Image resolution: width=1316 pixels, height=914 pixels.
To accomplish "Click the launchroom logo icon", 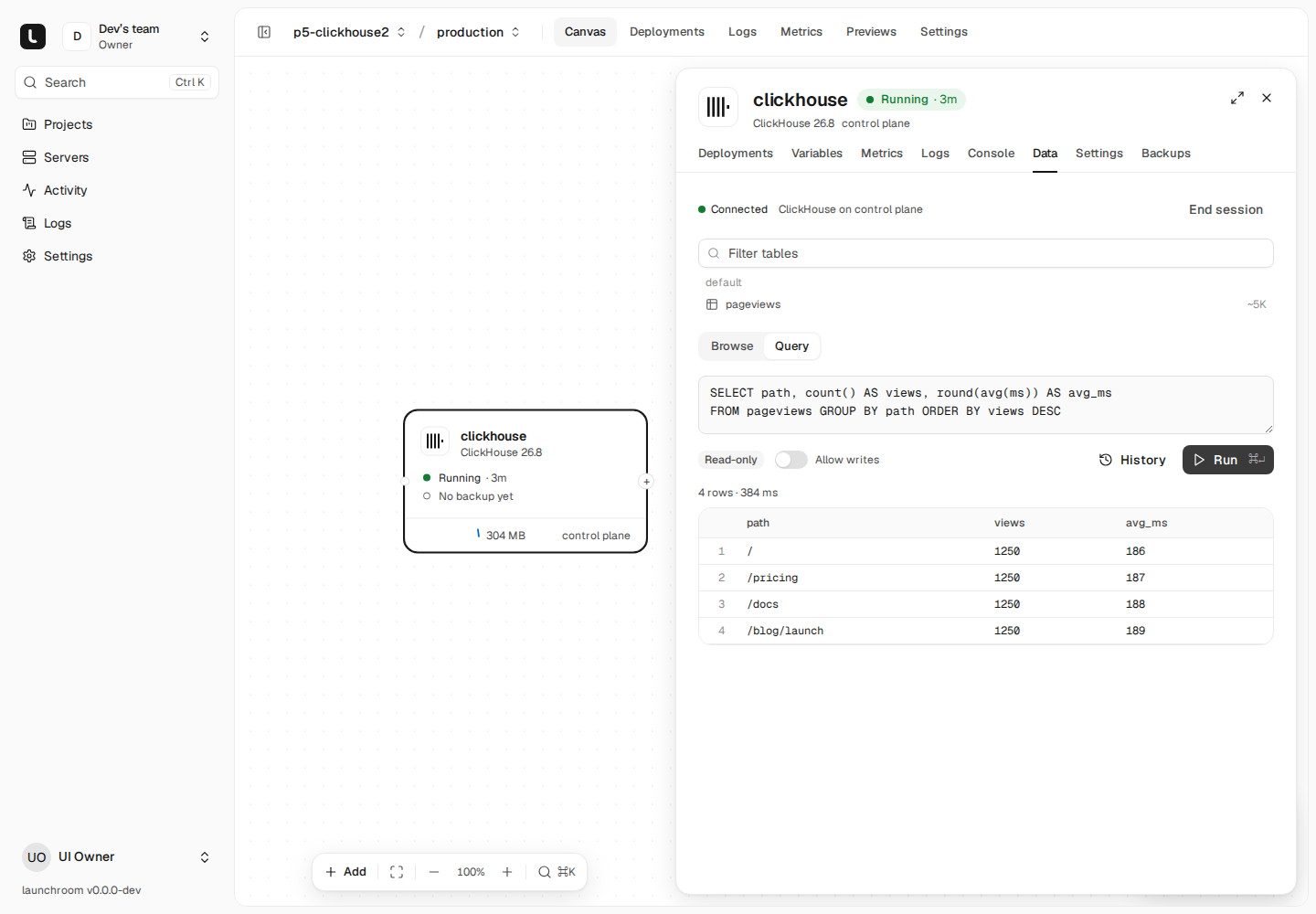I will (33, 37).
